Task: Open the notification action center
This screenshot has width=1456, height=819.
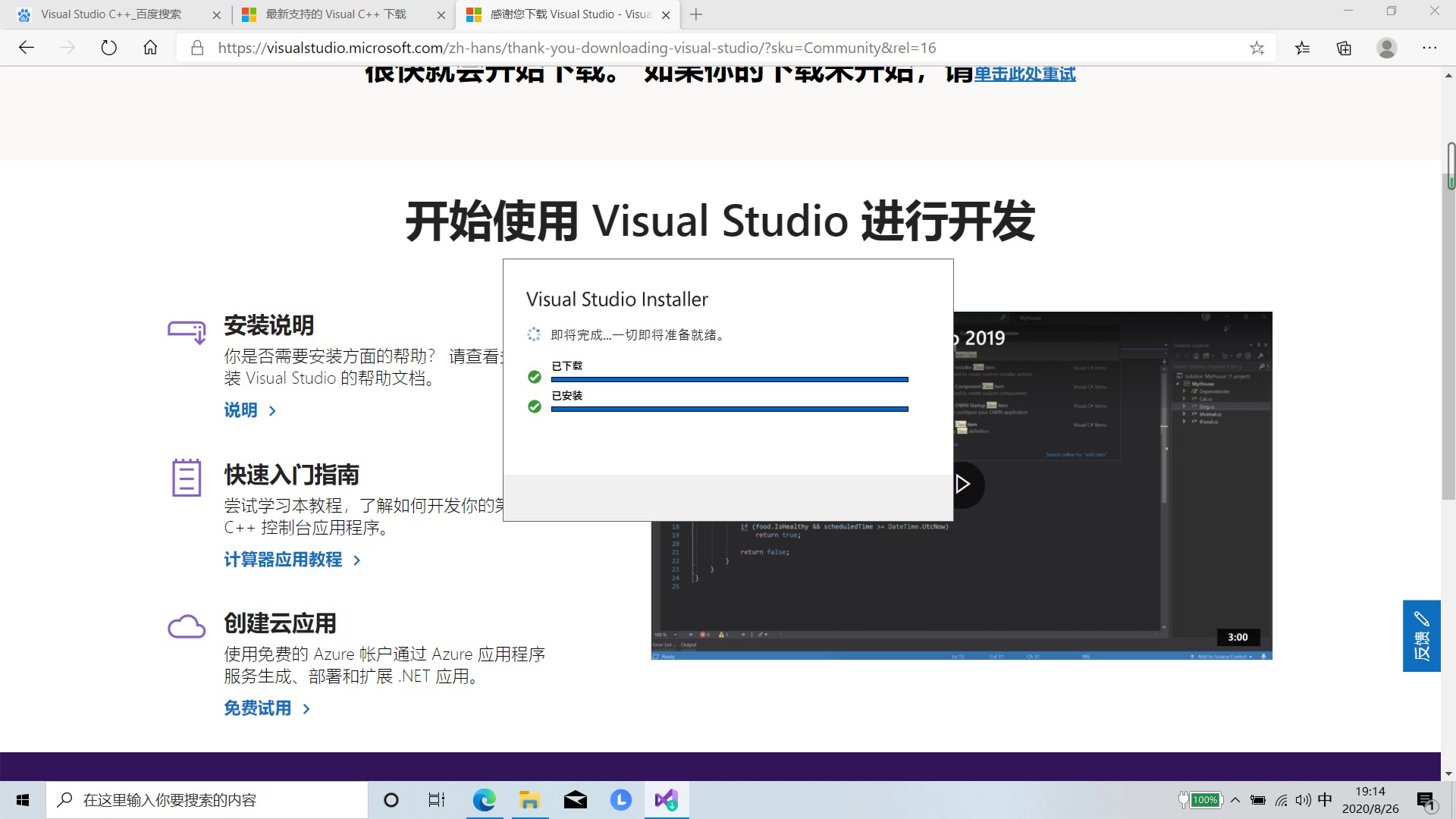Action: click(x=1426, y=800)
